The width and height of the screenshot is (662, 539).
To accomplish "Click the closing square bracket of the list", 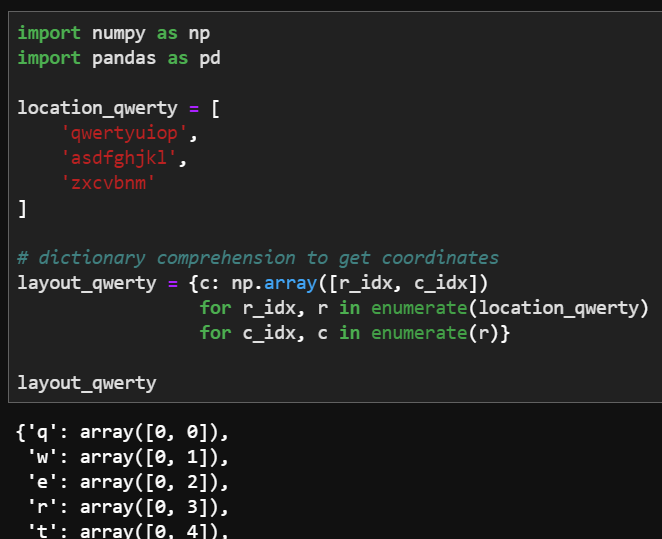I will pyautogui.click(x=23, y=208).
